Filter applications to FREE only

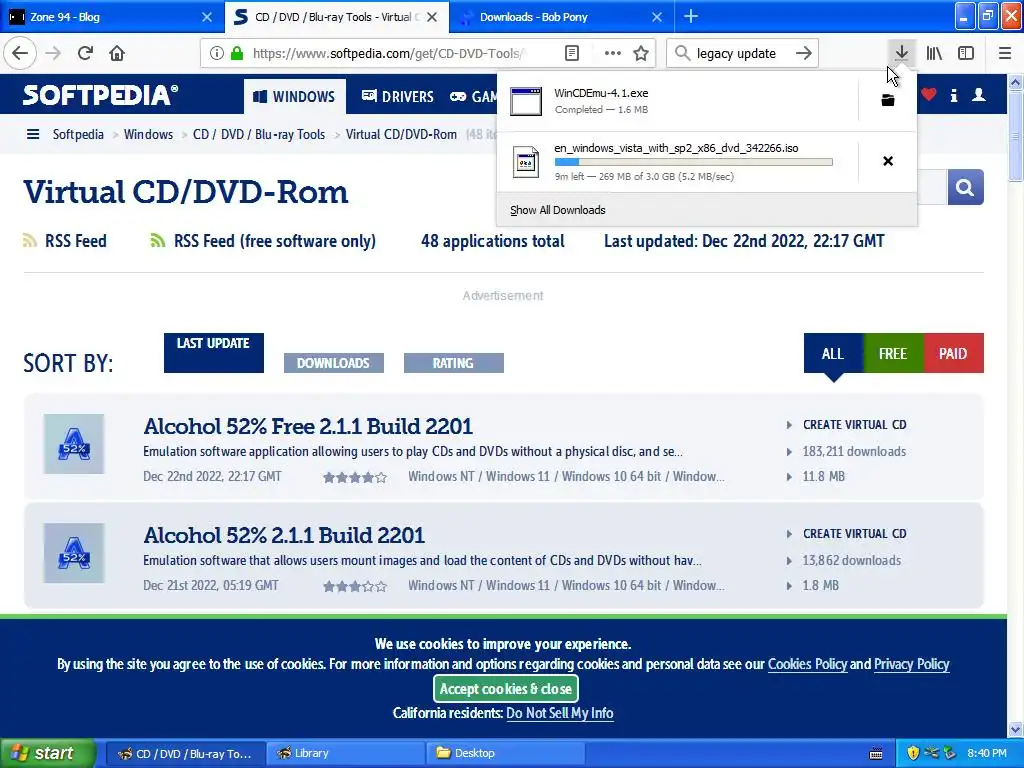[x=893, y=353]
